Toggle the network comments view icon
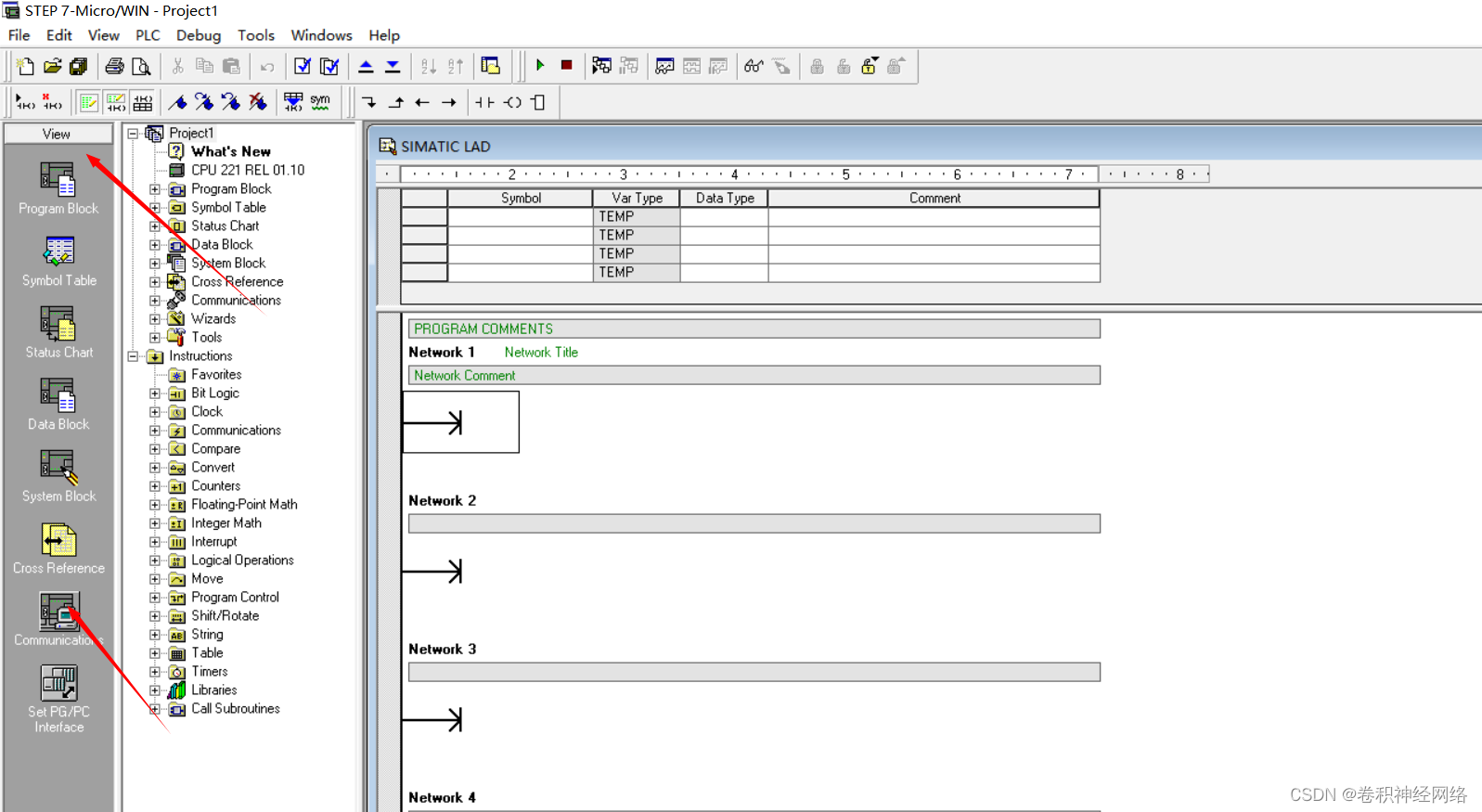Viewport: 1482px width, 812px height. pyautogui.click(x=116, y=102)
